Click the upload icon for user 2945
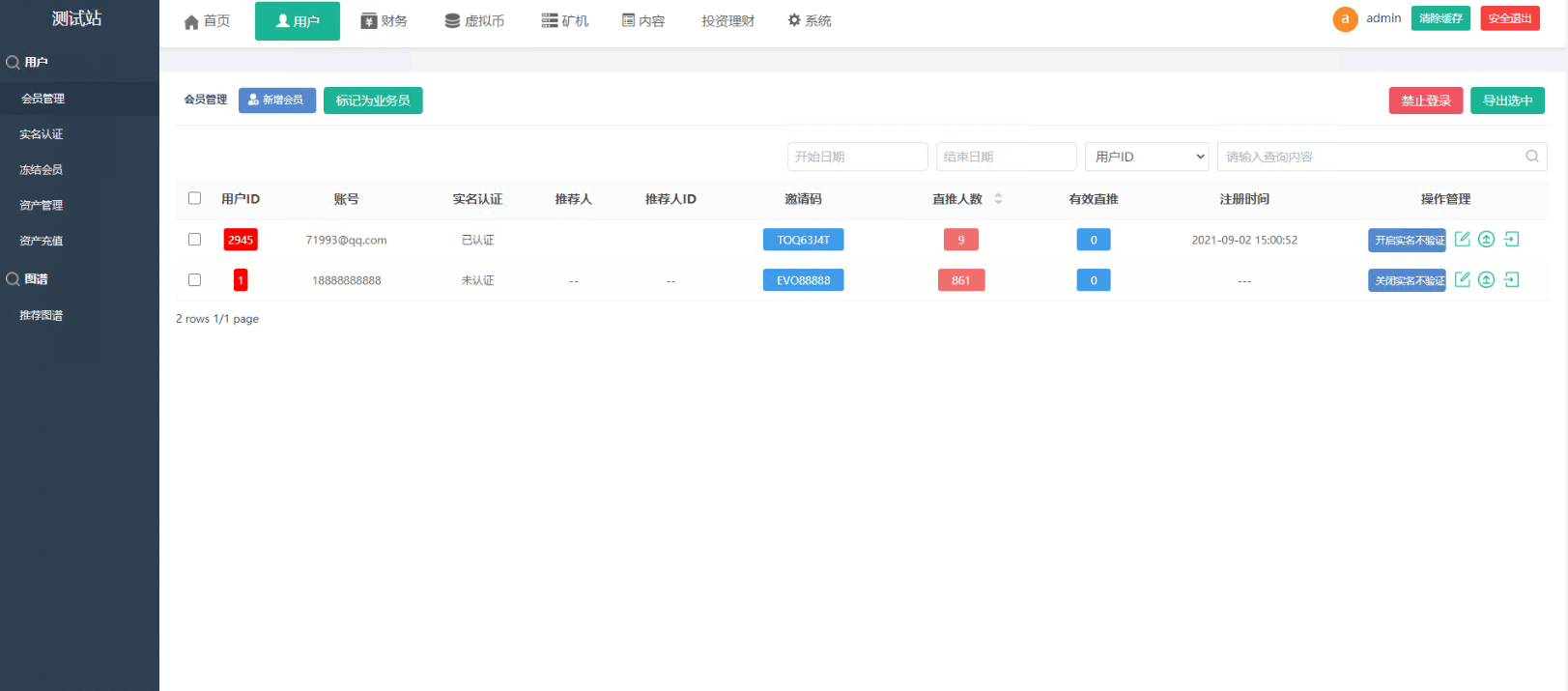Screen dimensions: 1568x691 pos(1486,239)
